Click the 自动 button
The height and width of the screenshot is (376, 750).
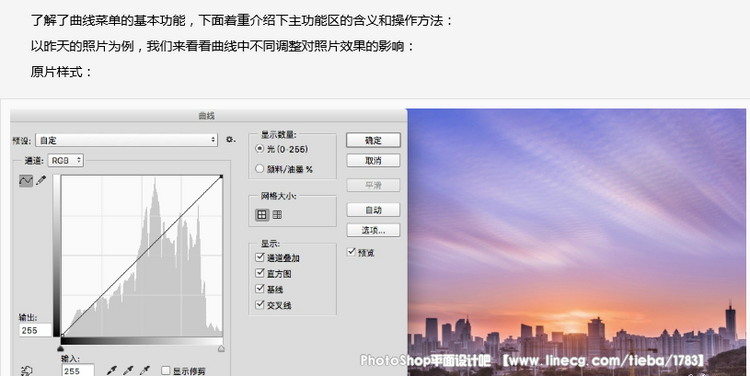pyautogui.click(x=373, y=210)
